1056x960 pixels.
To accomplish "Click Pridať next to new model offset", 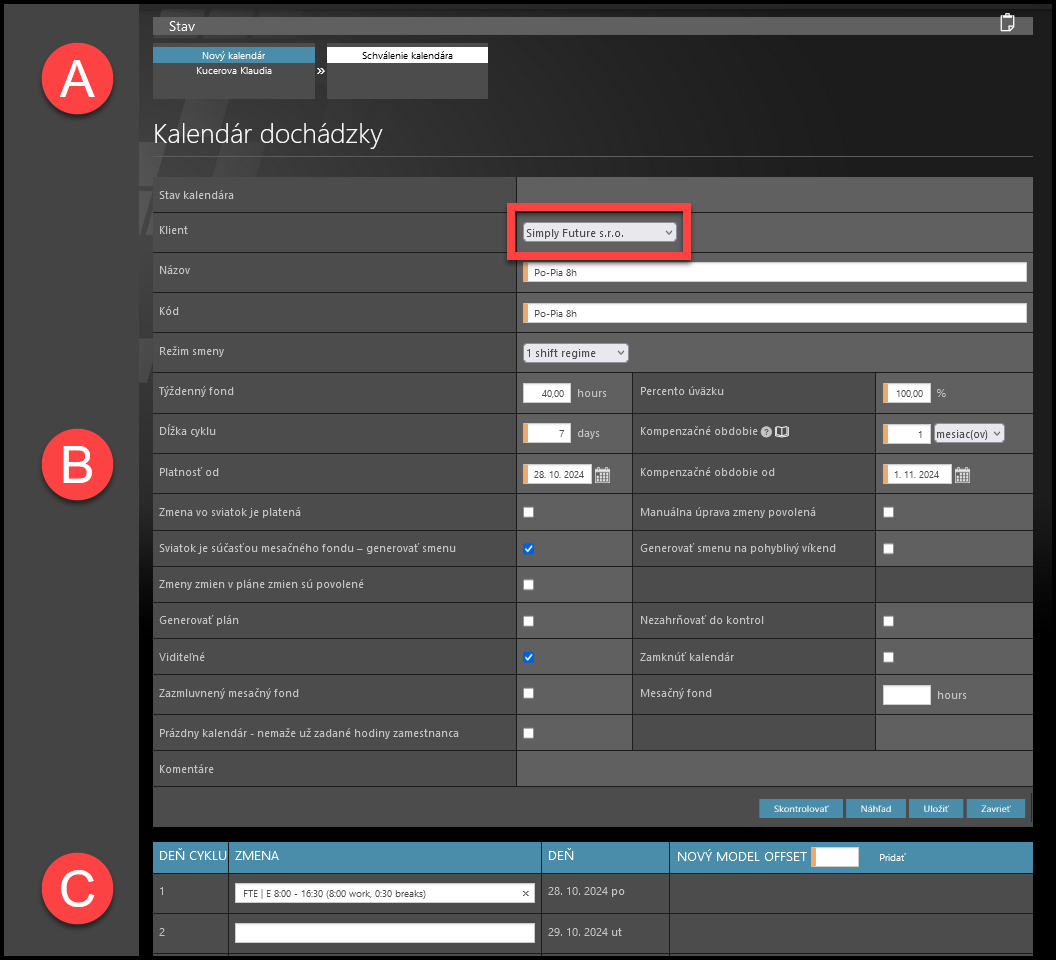I will pyautogui.click(x=892, y=857).
